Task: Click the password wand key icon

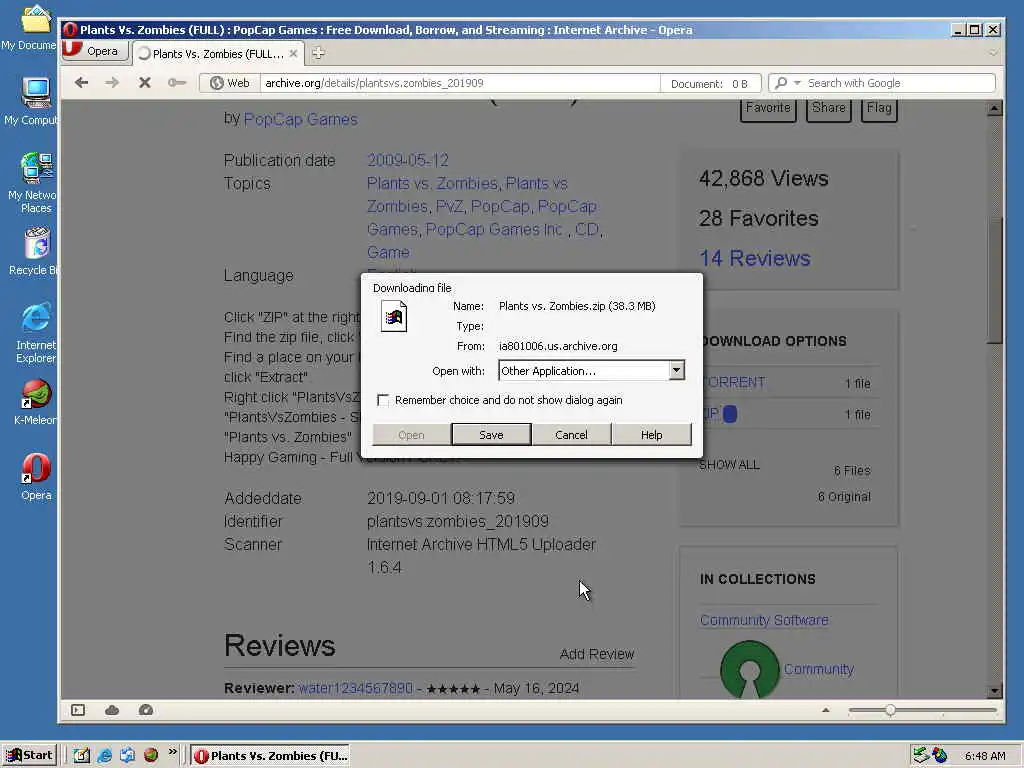Action: point(176,83)
